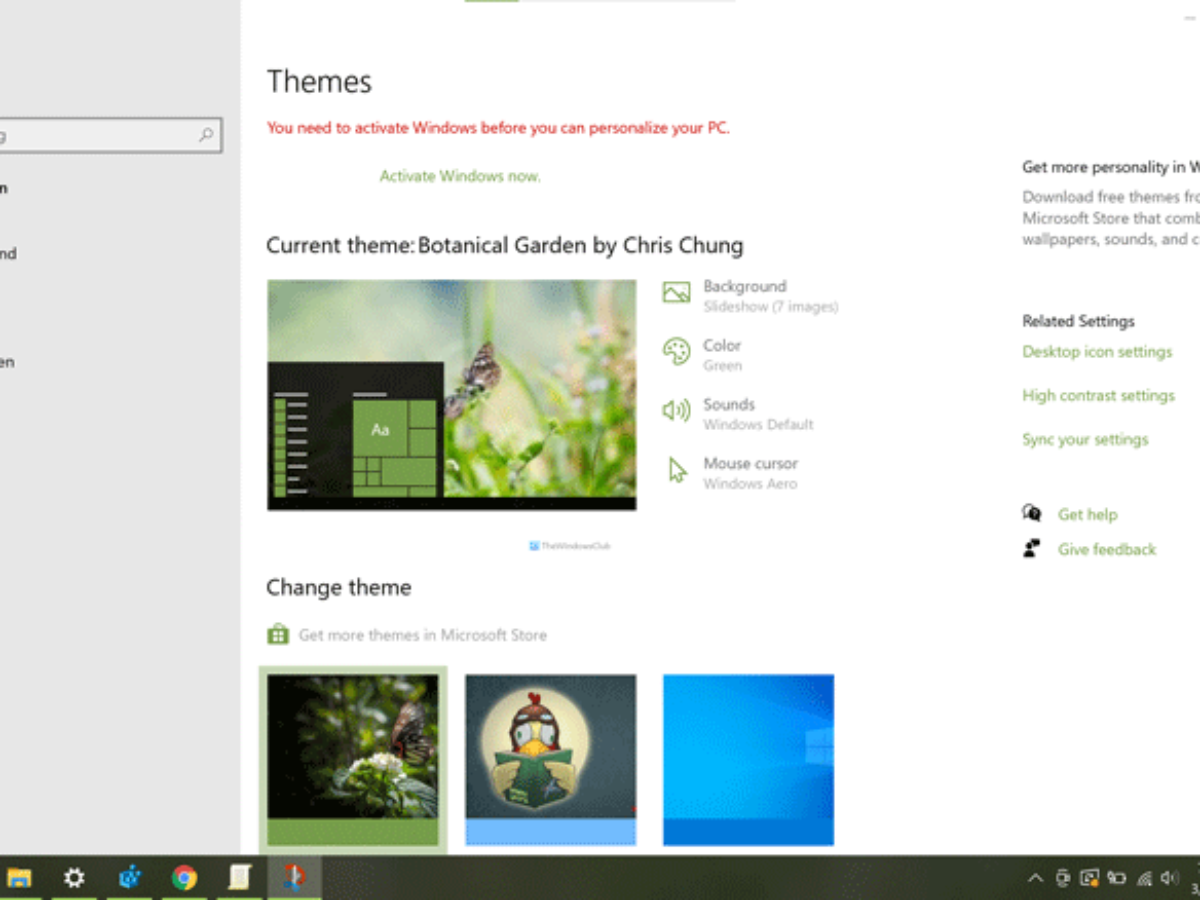The image size is (1200, 900).
Task: Open Desktop icon settings
Action: (x=1097, y=352)
